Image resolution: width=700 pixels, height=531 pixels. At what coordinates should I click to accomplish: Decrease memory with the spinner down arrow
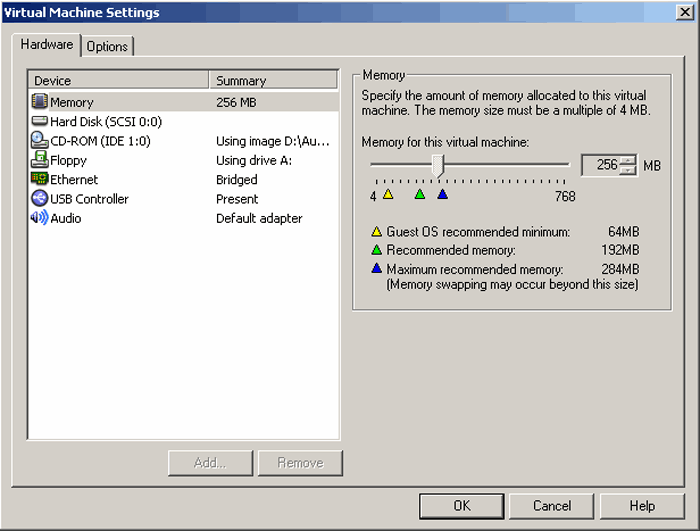628,171
